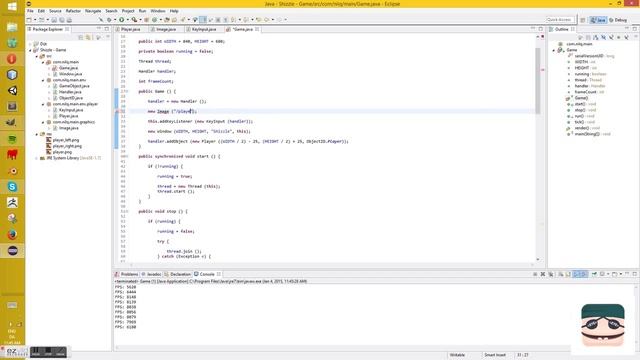This screenshot has width=640, height=360.
Task: Click the Debug bug toolbar icon
Action: [109, 20]
